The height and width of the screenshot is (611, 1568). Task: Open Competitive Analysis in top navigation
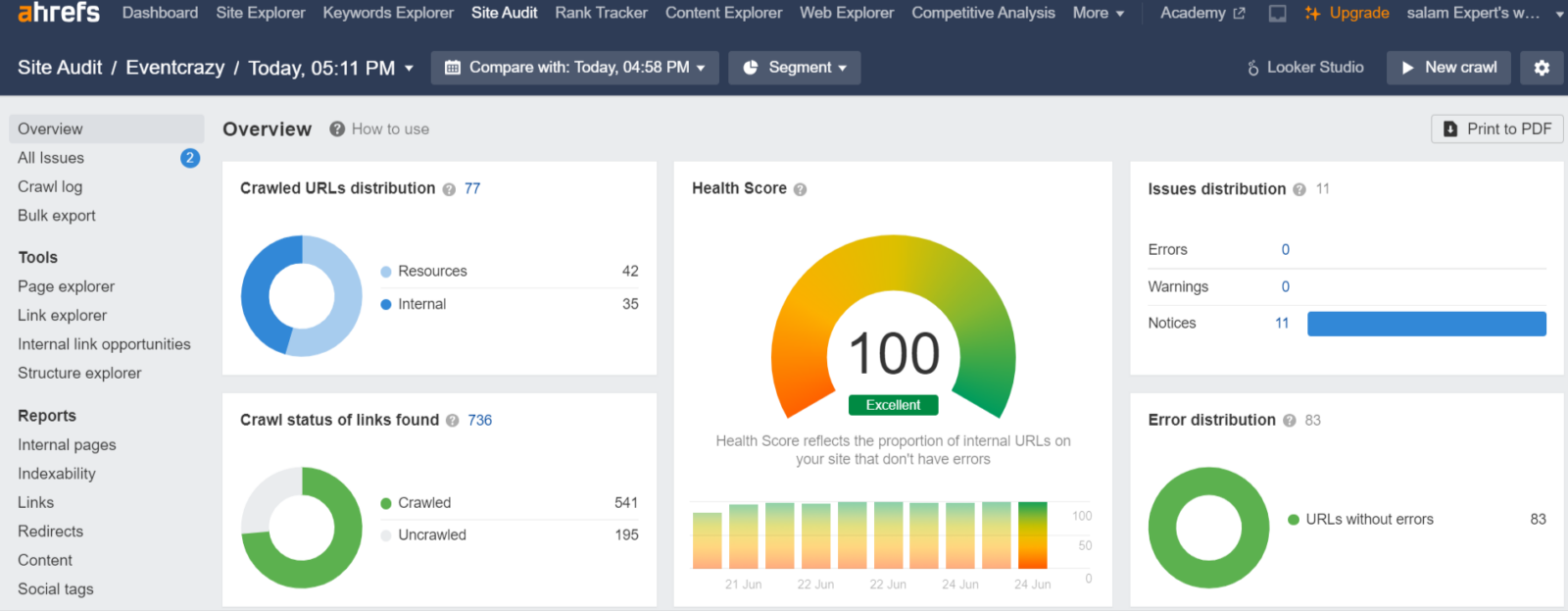point(983,13)
